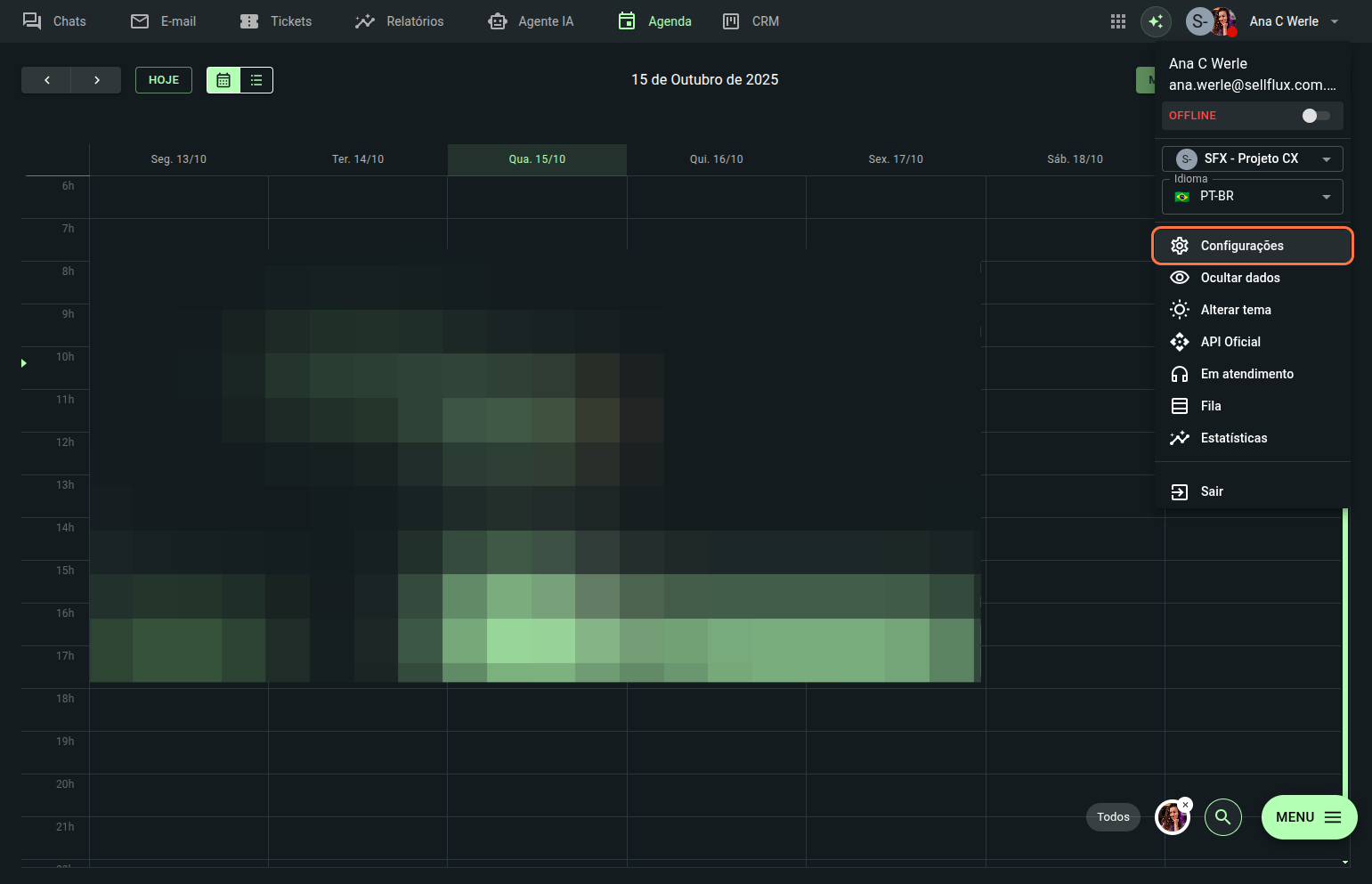Go to the next week arrow
This screenshot has height=884, width=1372.
point(96,80)
